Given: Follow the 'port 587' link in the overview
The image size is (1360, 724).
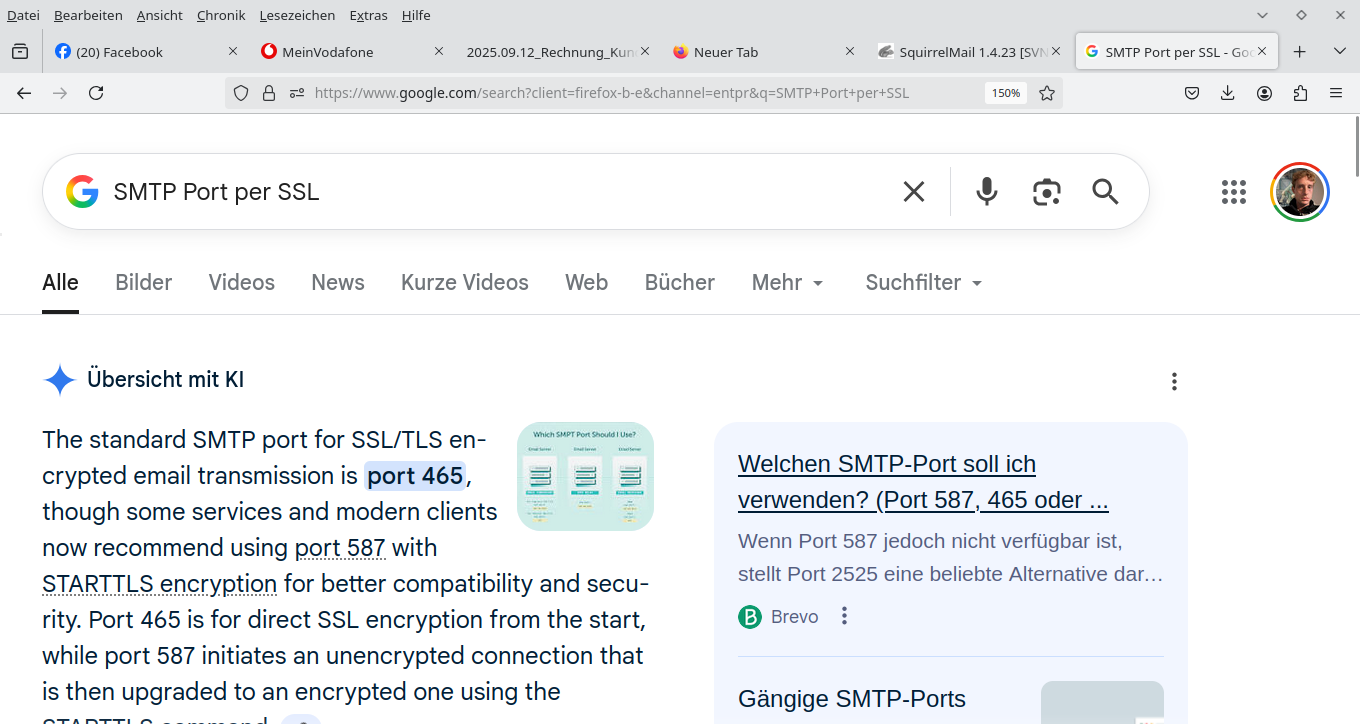Looking at the screenshot, I should [340, 547].
